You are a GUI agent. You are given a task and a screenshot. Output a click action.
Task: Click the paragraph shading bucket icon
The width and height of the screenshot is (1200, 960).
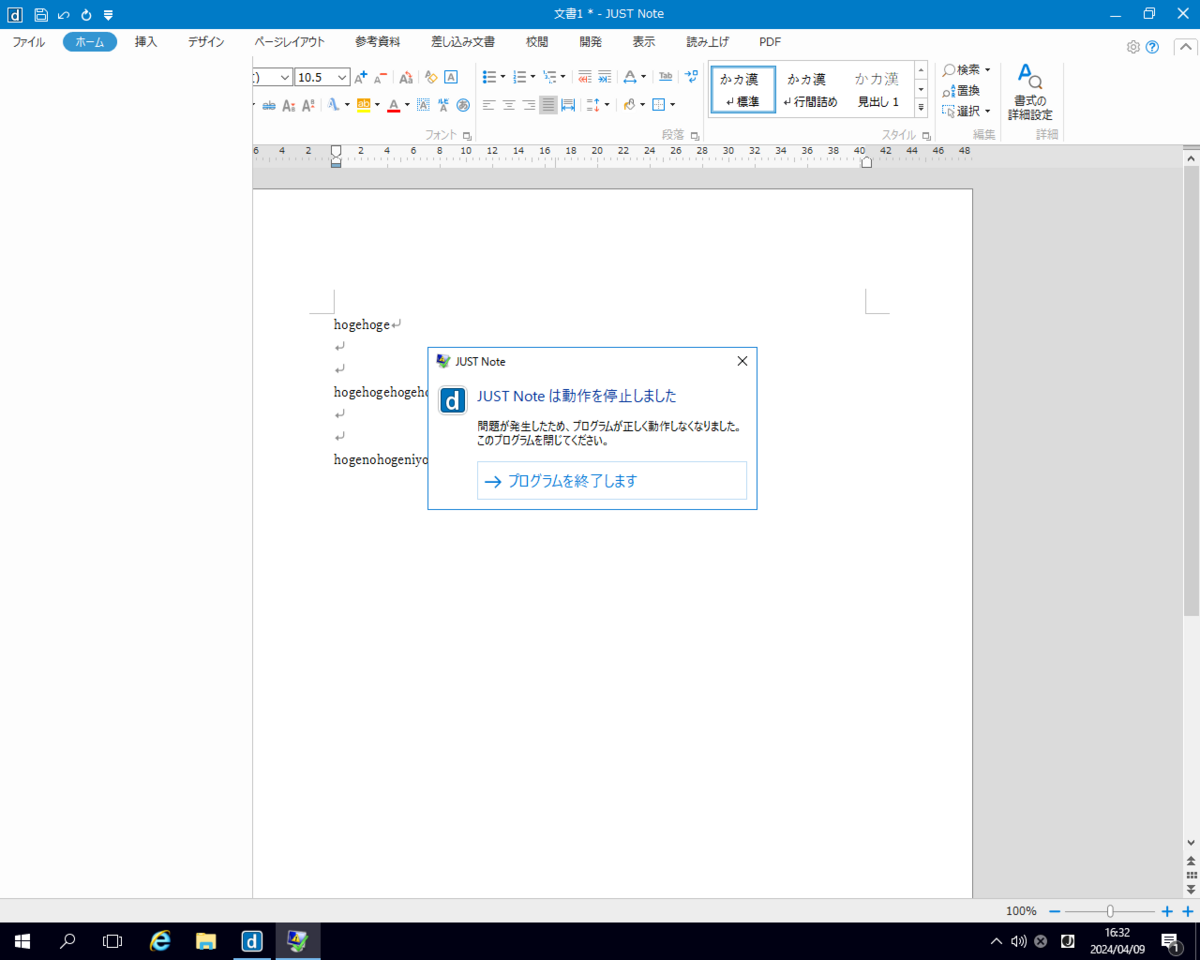click(629, 105)
